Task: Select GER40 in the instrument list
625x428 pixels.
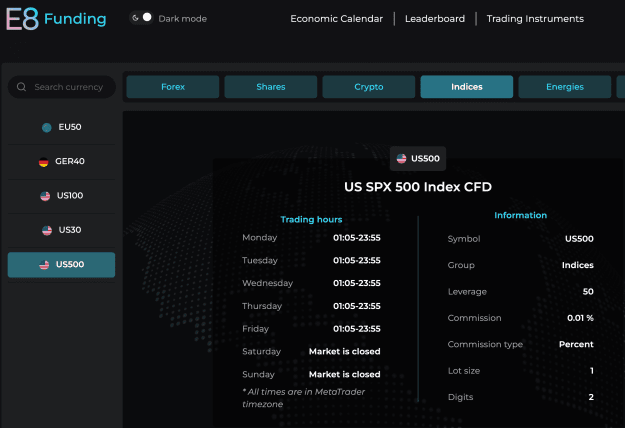Action: 61,161
